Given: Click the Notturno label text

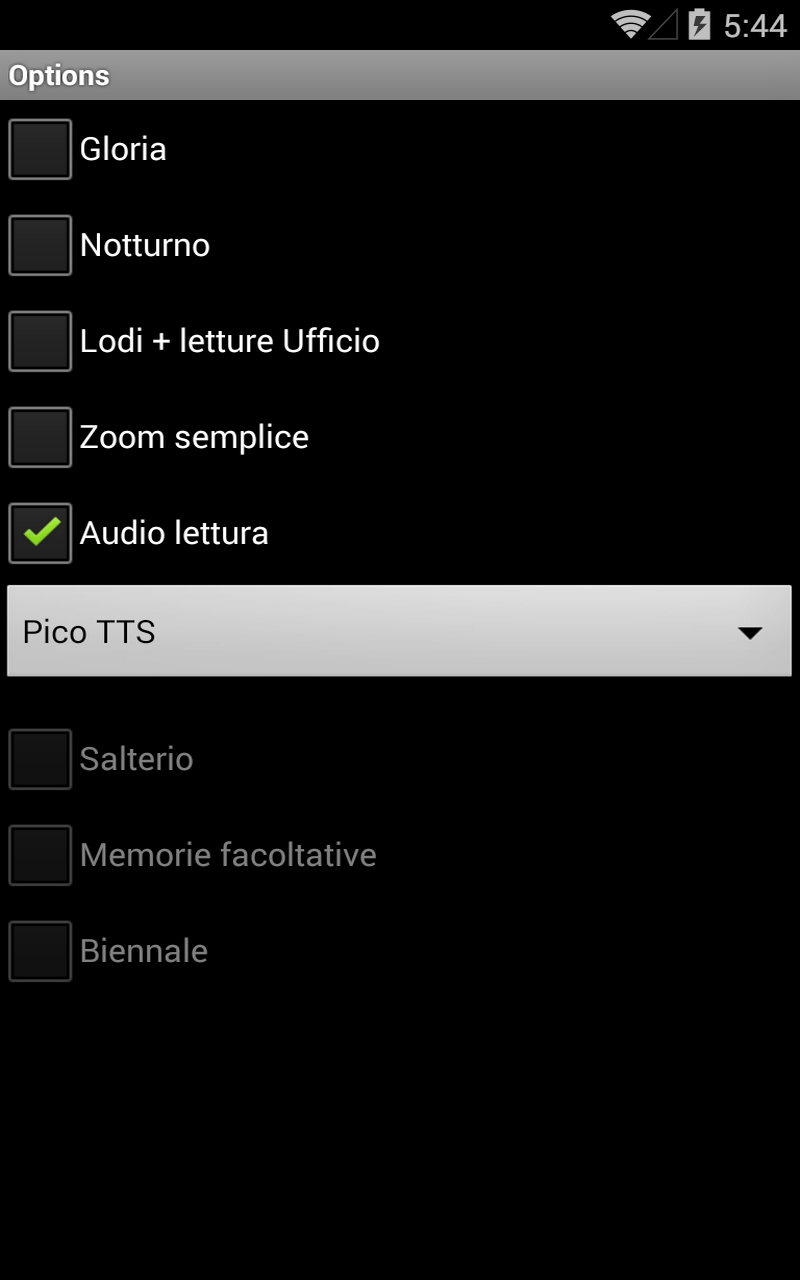Looking at the screenshot, I should pyautogui.click(x=145, y=245).
